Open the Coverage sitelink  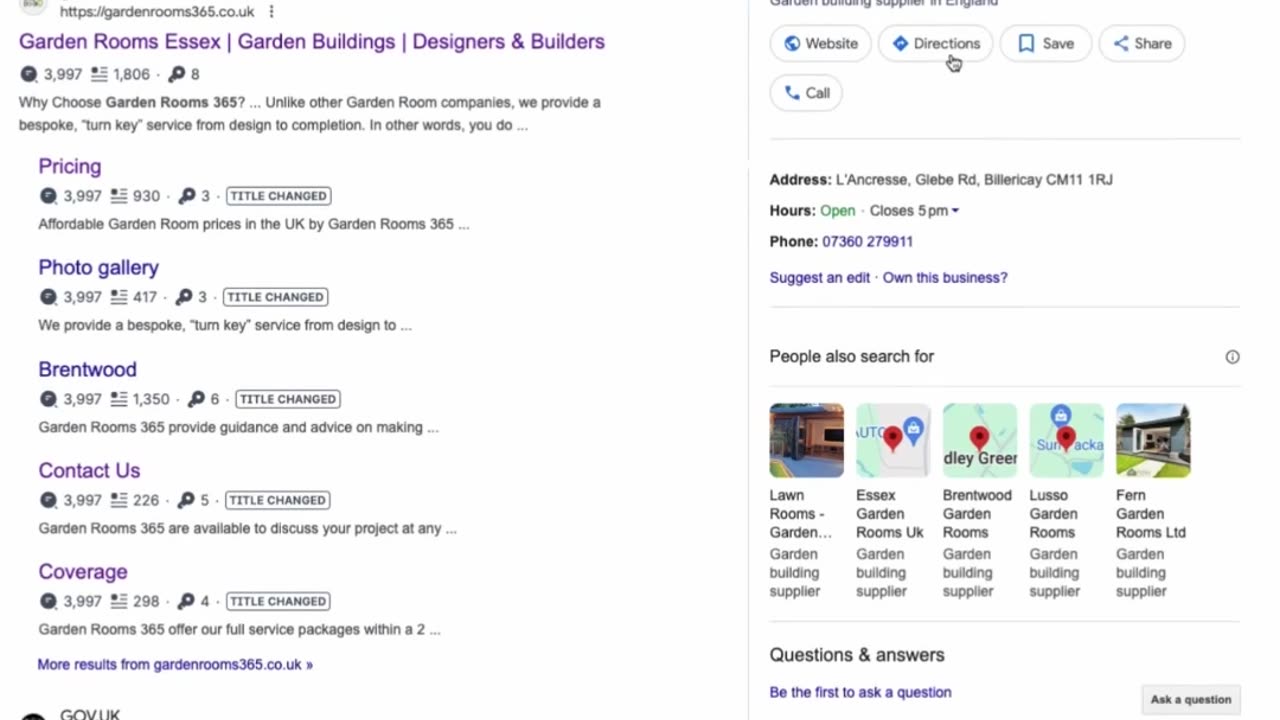pos(83,571)
